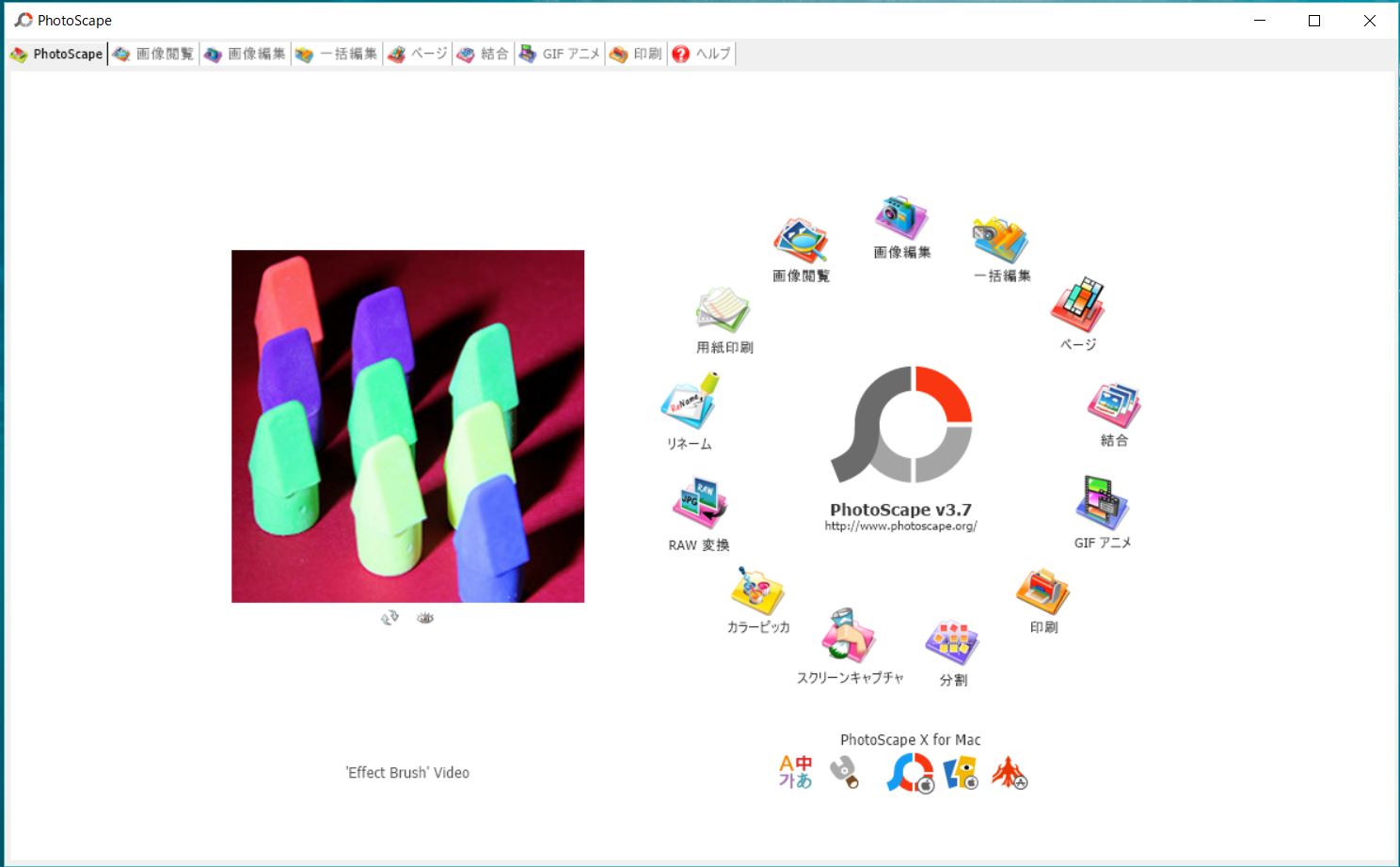Minimize the PhotoScape window
1400x867 pixels.
(x=1260, y=21)
